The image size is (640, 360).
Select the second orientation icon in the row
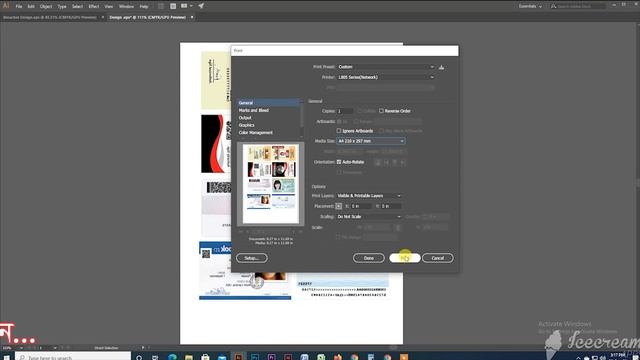pos(386,162)
